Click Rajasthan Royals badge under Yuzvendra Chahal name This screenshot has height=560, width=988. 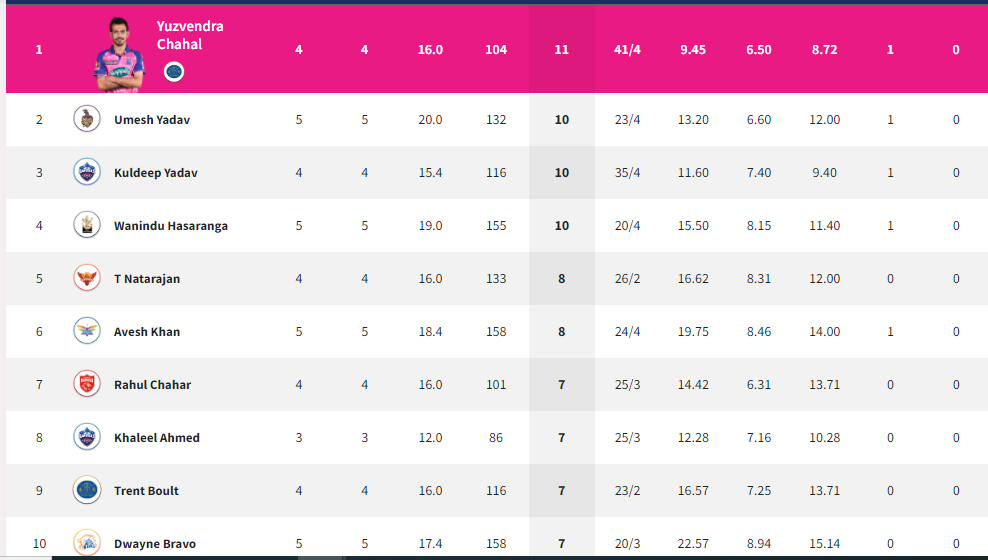[174, 72]
